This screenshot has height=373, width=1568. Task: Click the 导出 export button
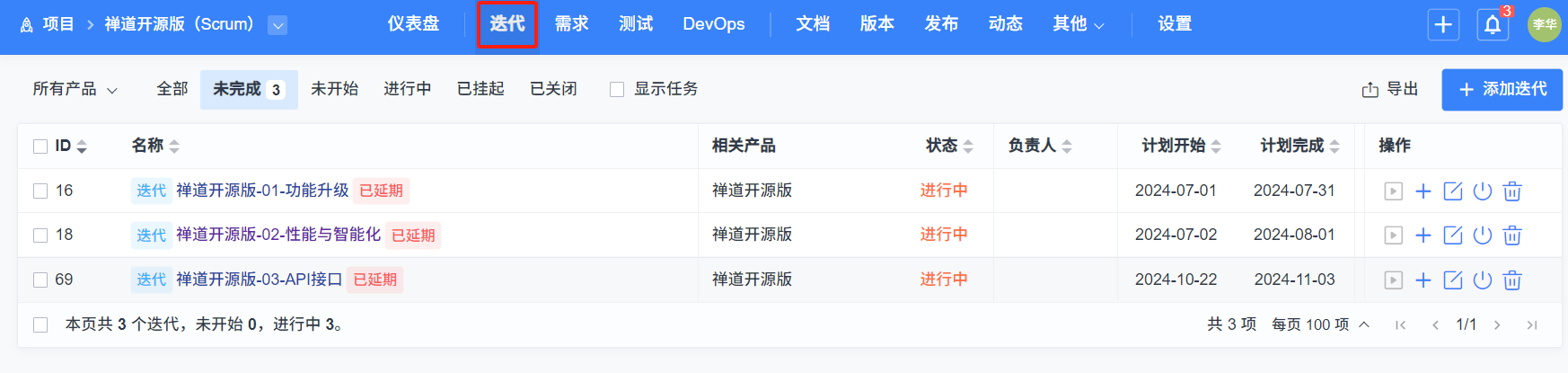(x=1390, y=89)
